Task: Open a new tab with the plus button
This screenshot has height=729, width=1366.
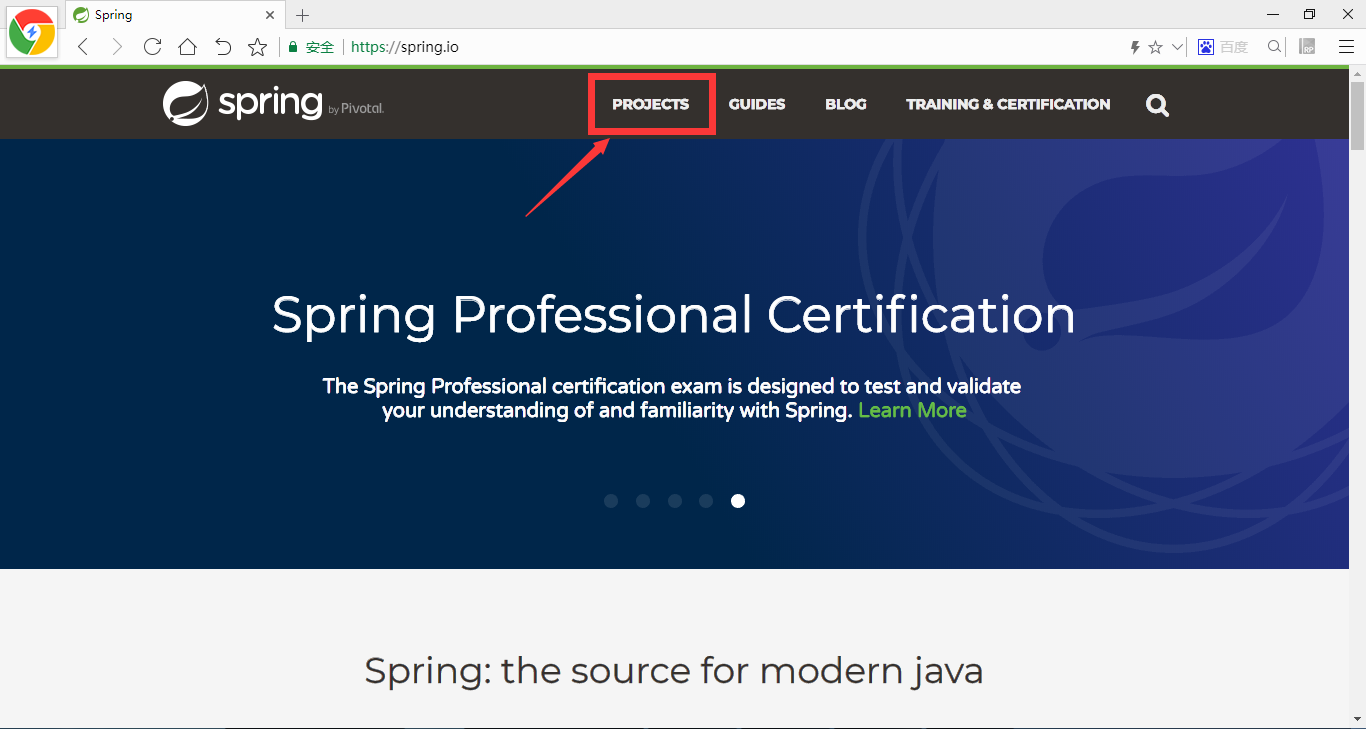Action: coord(303,15)
